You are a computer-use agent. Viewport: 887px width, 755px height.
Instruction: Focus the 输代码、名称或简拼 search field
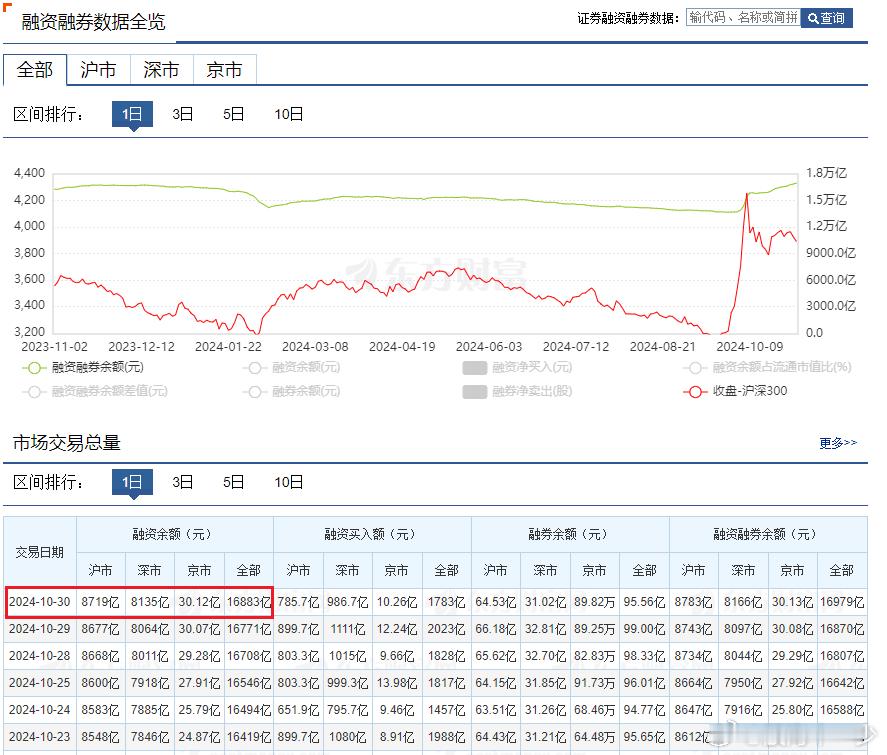point(743,18)
